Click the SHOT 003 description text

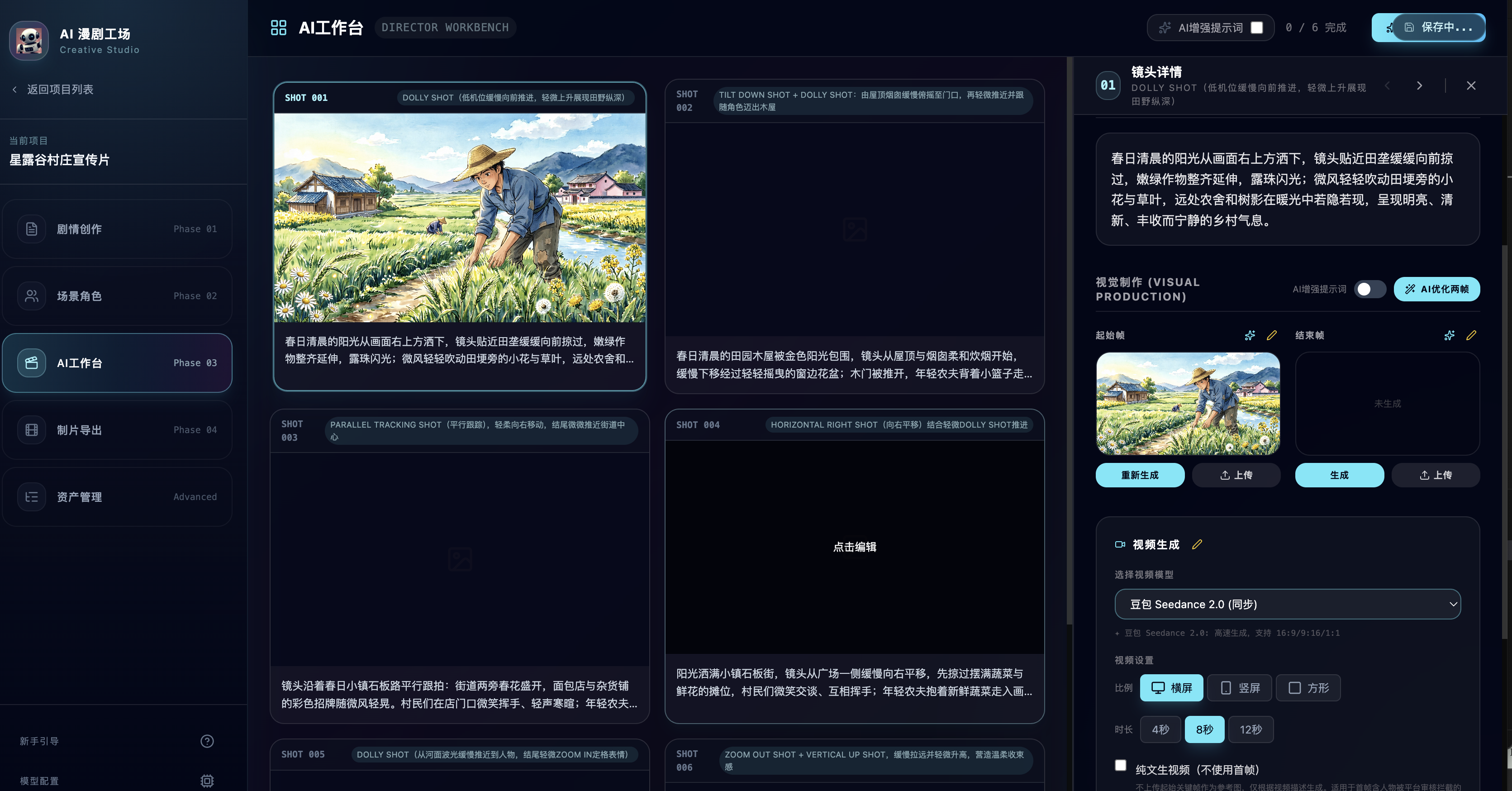pyautogui.click(x=460, y=694)
